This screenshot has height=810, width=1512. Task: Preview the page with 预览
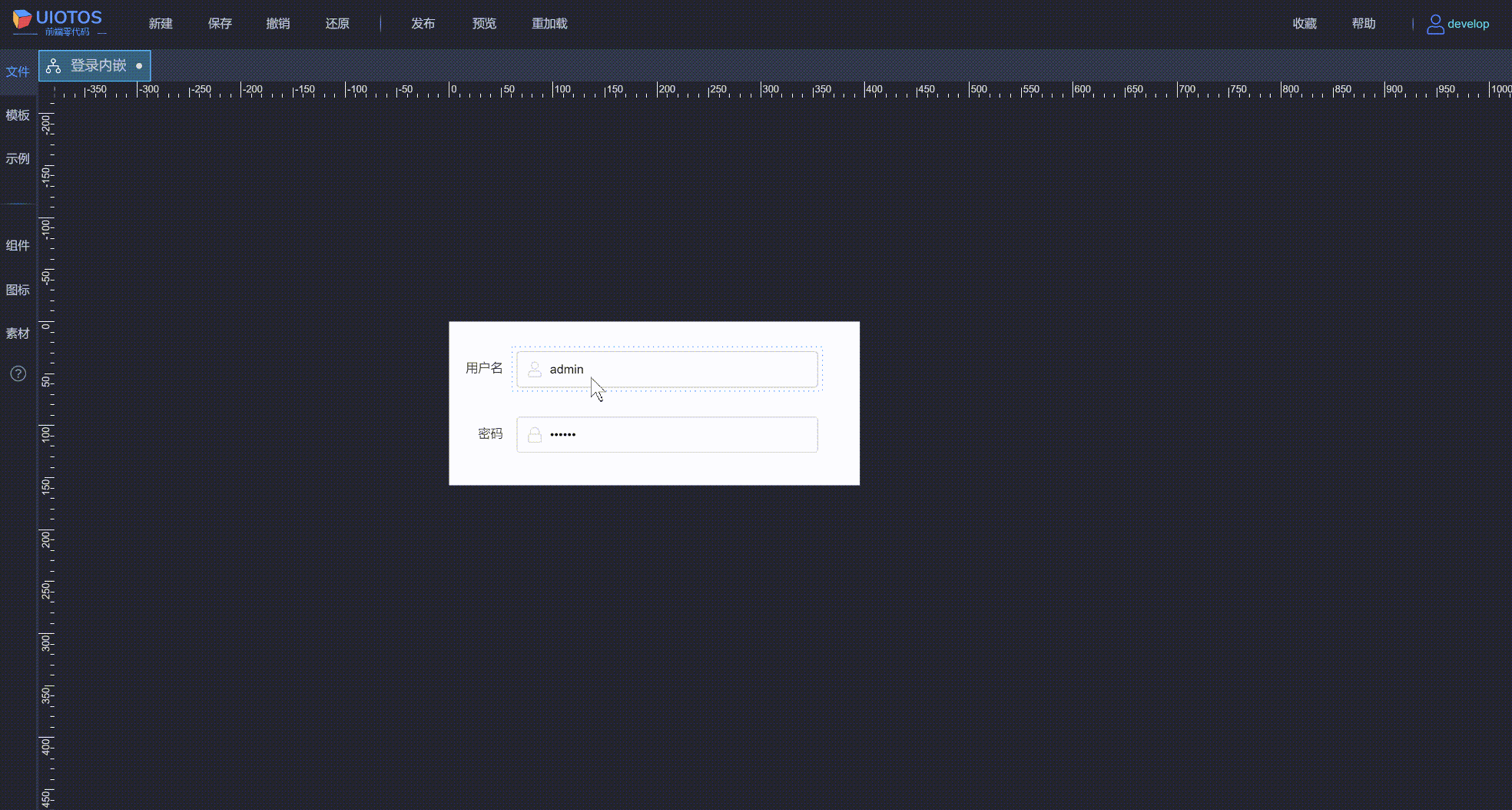pos(484,23)
